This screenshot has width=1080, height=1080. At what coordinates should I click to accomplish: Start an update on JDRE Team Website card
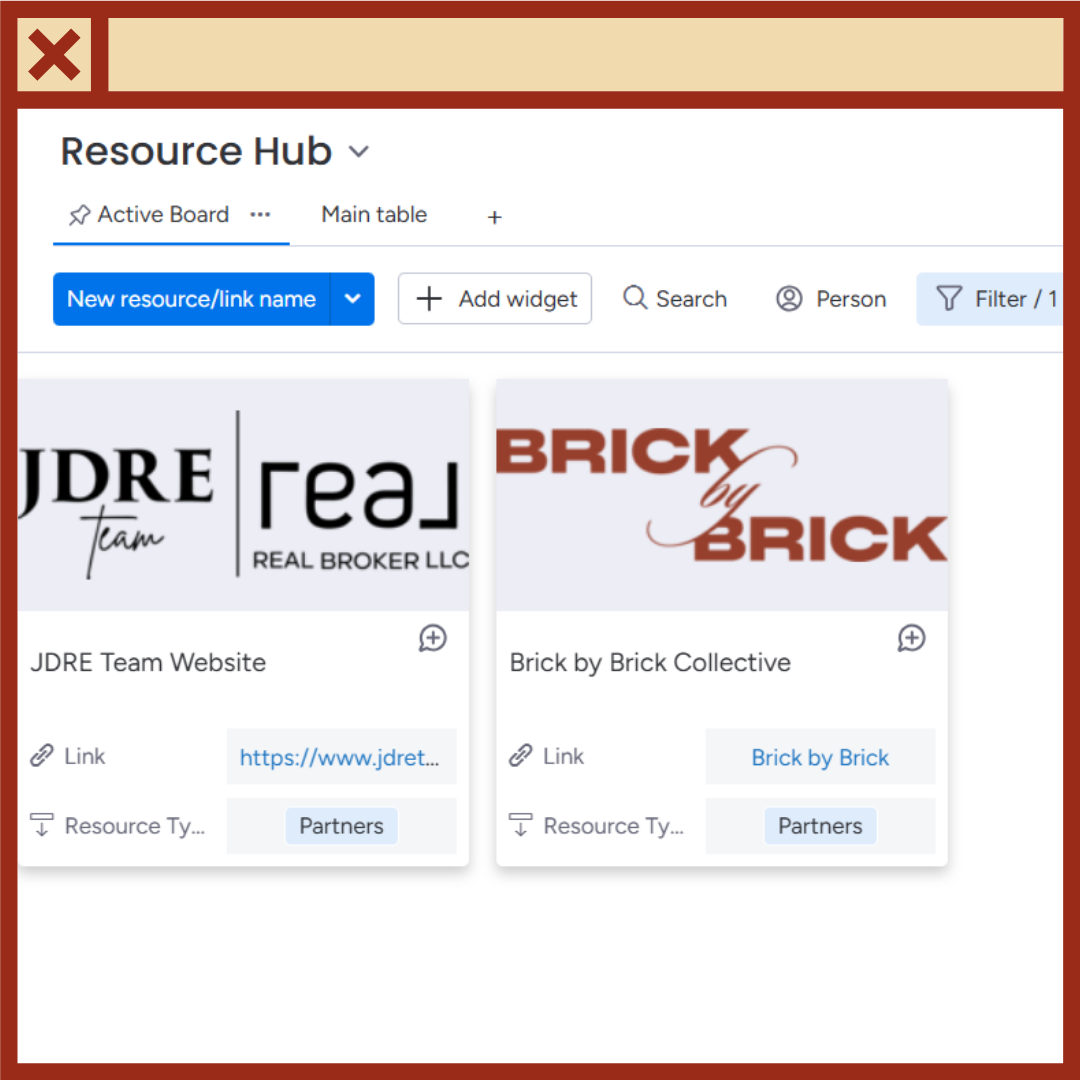(432, 638)
